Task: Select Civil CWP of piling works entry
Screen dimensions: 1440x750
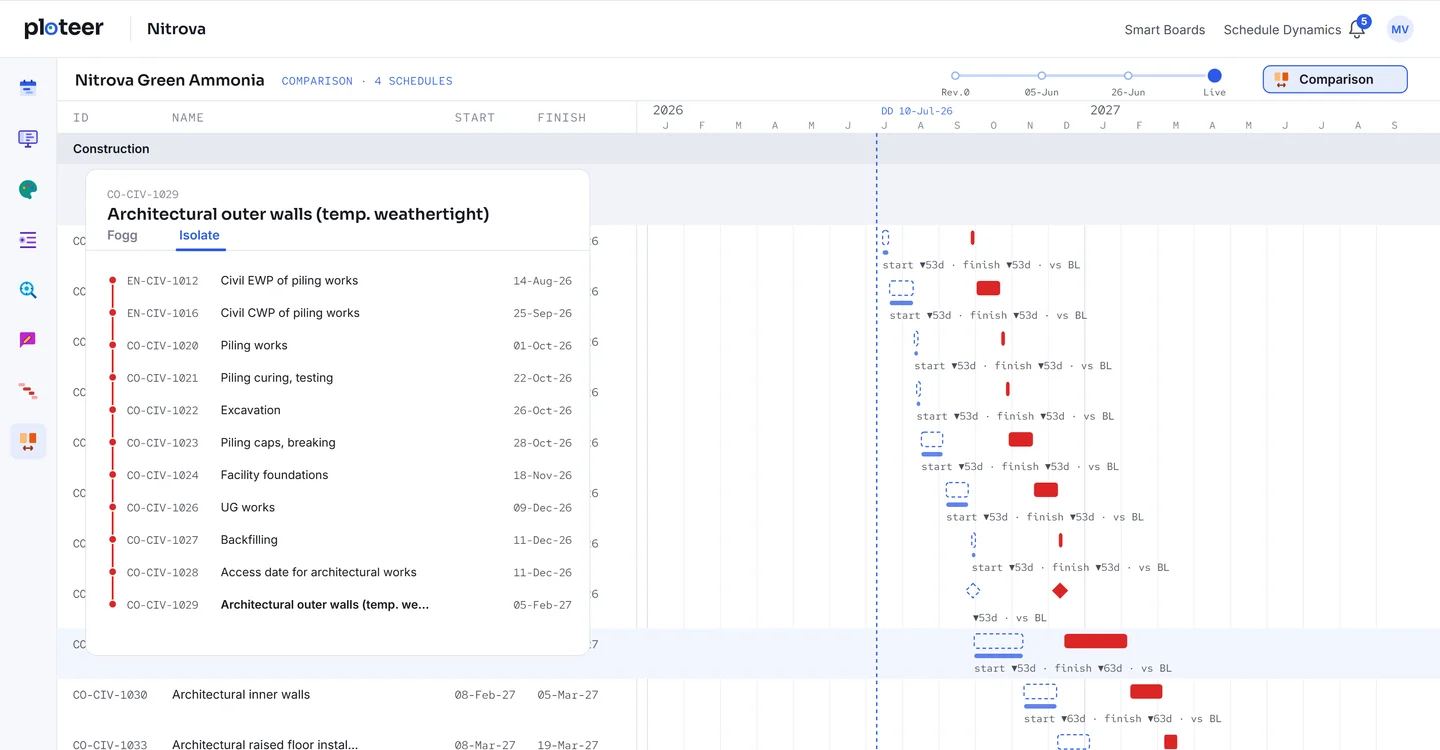Action: click(340, 313)
